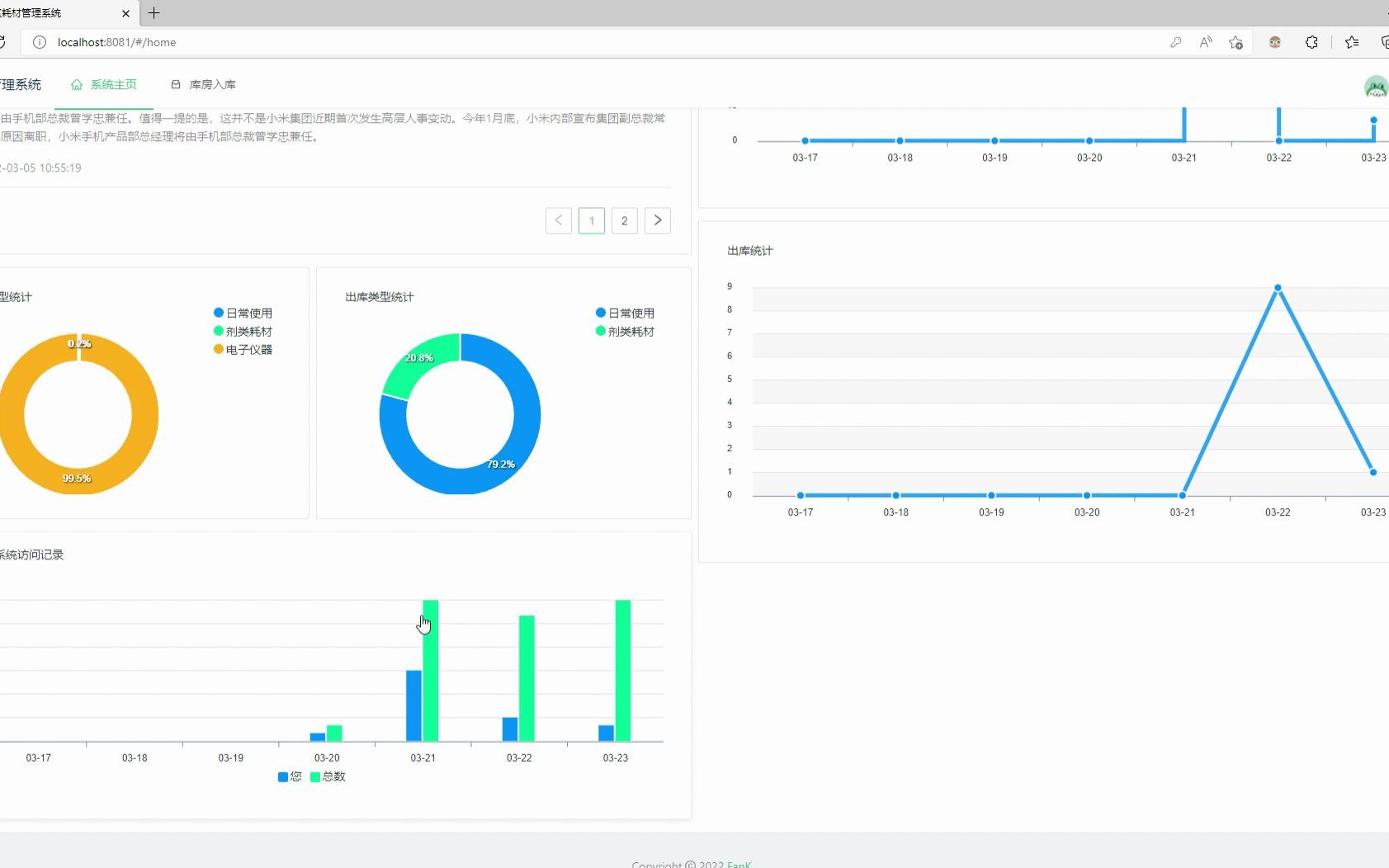Viewport: 1389px width, 868px height.
Task: Click the blue 您 bar for 03-21
Action: [413, 705]
